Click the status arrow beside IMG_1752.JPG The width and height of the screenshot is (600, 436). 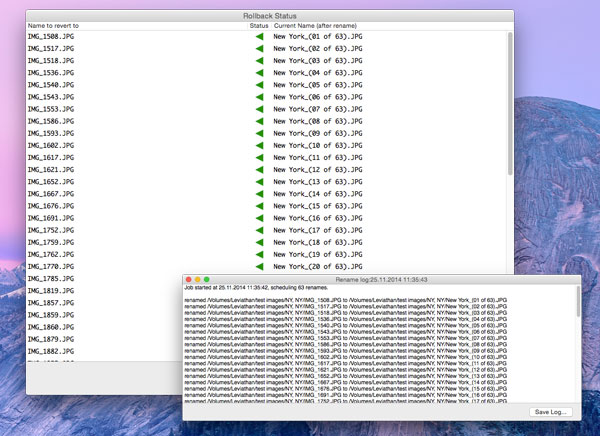259,230
